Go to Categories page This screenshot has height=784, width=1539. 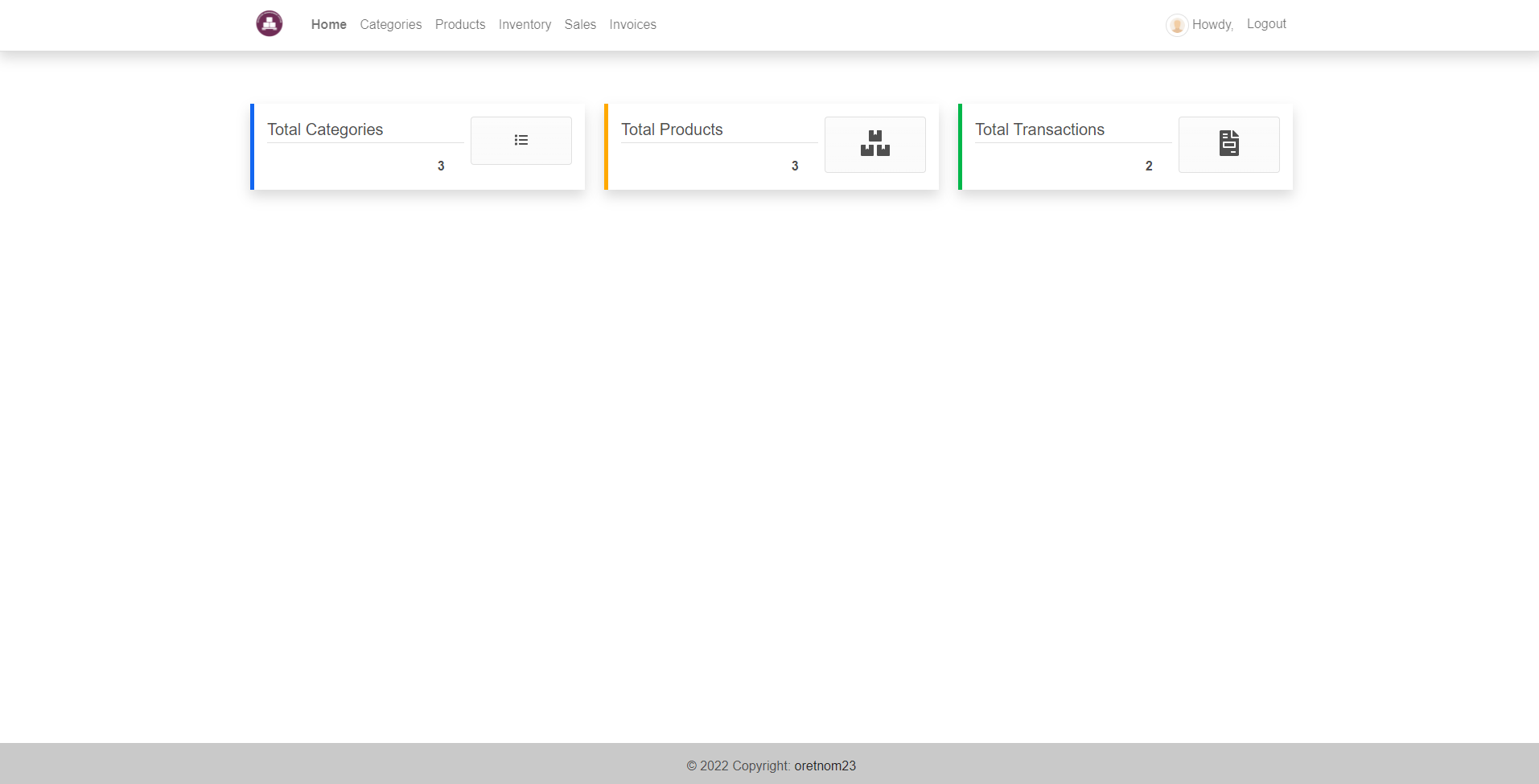point(391,25)
